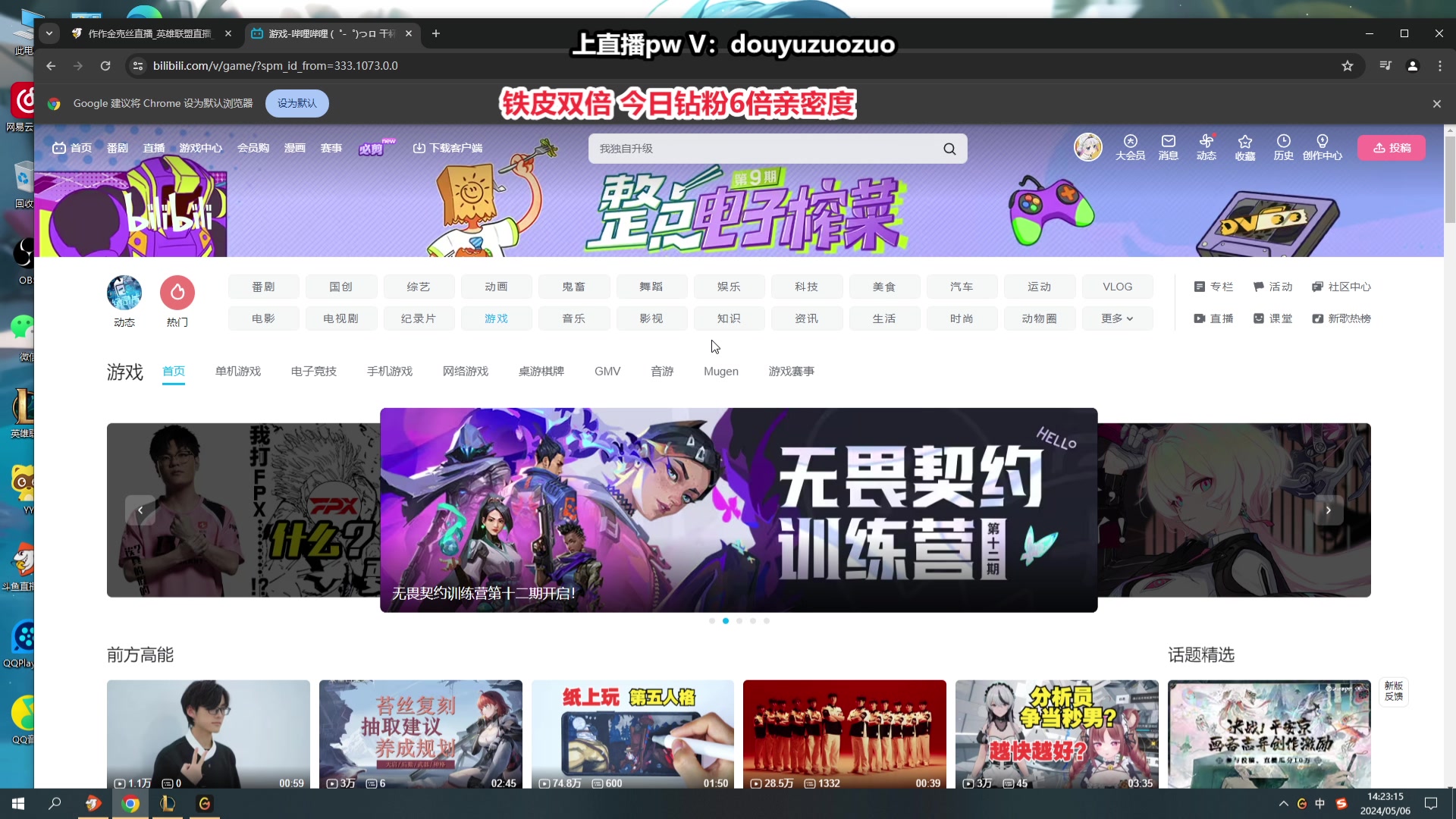Open the 无畏契约训练营 carousel banner
This screenshot has height=819, width=1456.
(739, 510)
